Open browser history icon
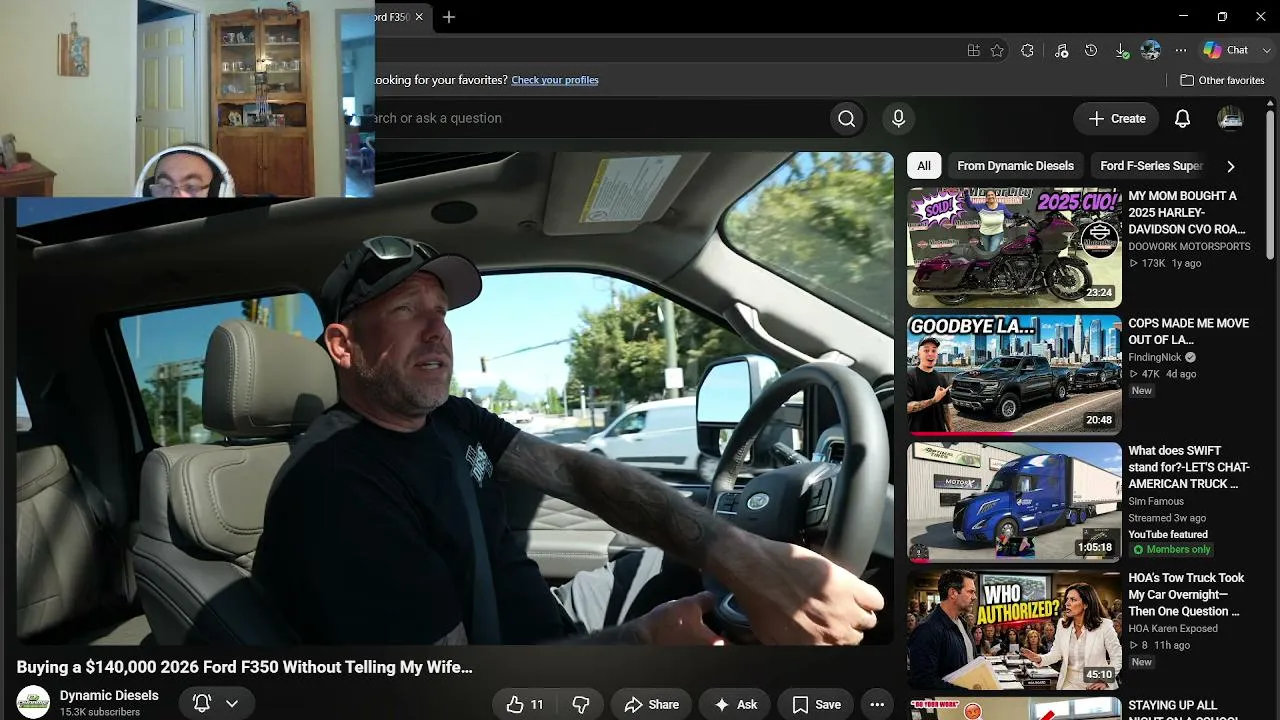The image size is (1280, 720). click(x=1091, y=50)
